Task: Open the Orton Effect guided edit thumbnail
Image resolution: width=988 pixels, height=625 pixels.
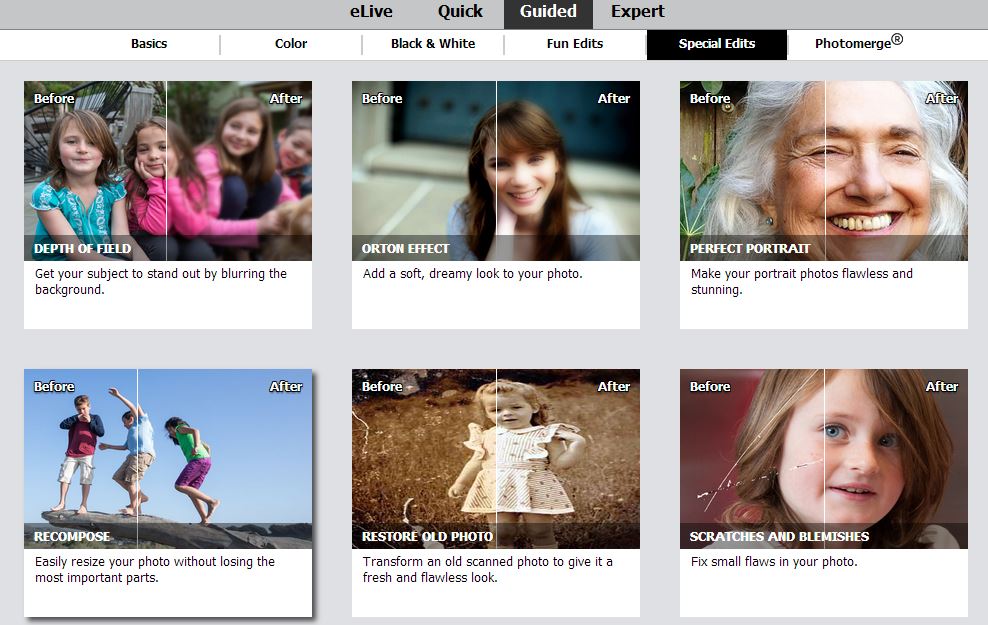Action: 496,171
